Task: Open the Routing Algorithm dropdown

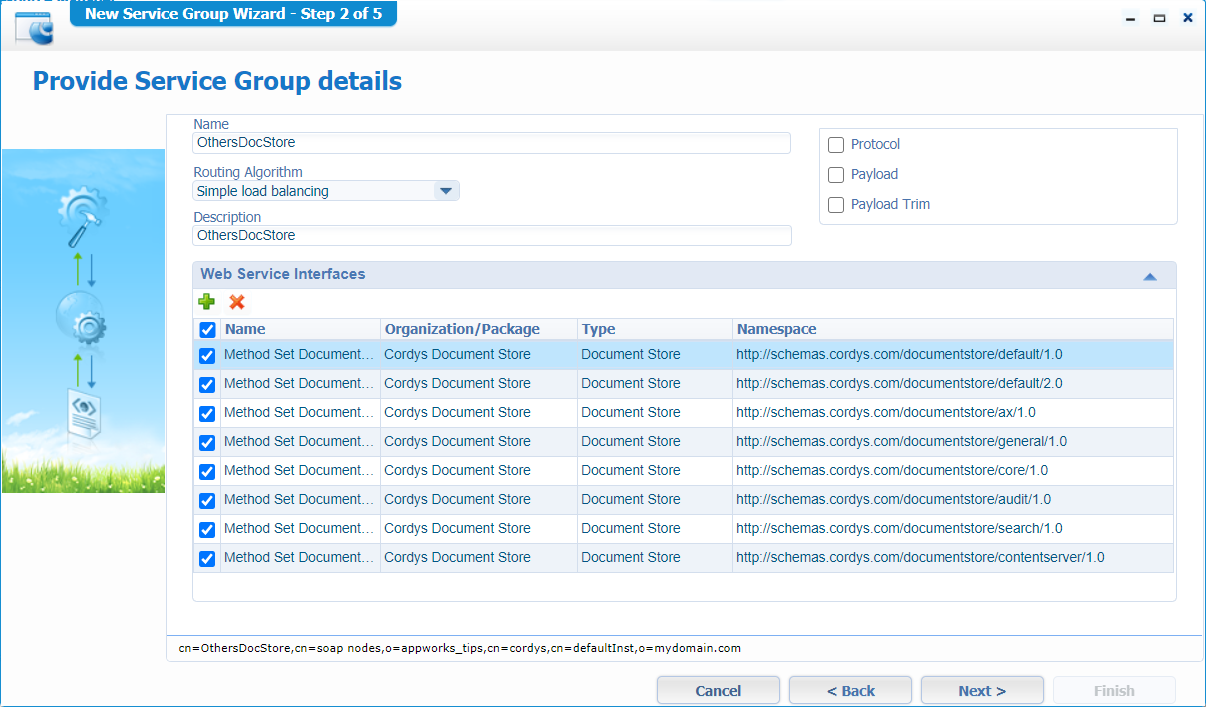Action: [x=446, y=191]
